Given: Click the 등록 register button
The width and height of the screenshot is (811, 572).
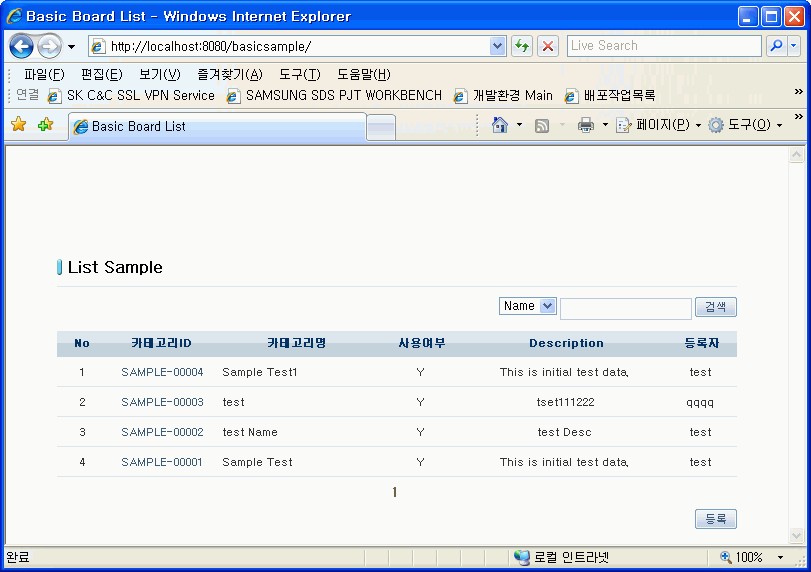Looking at the screenshot, I should (715, 518).
